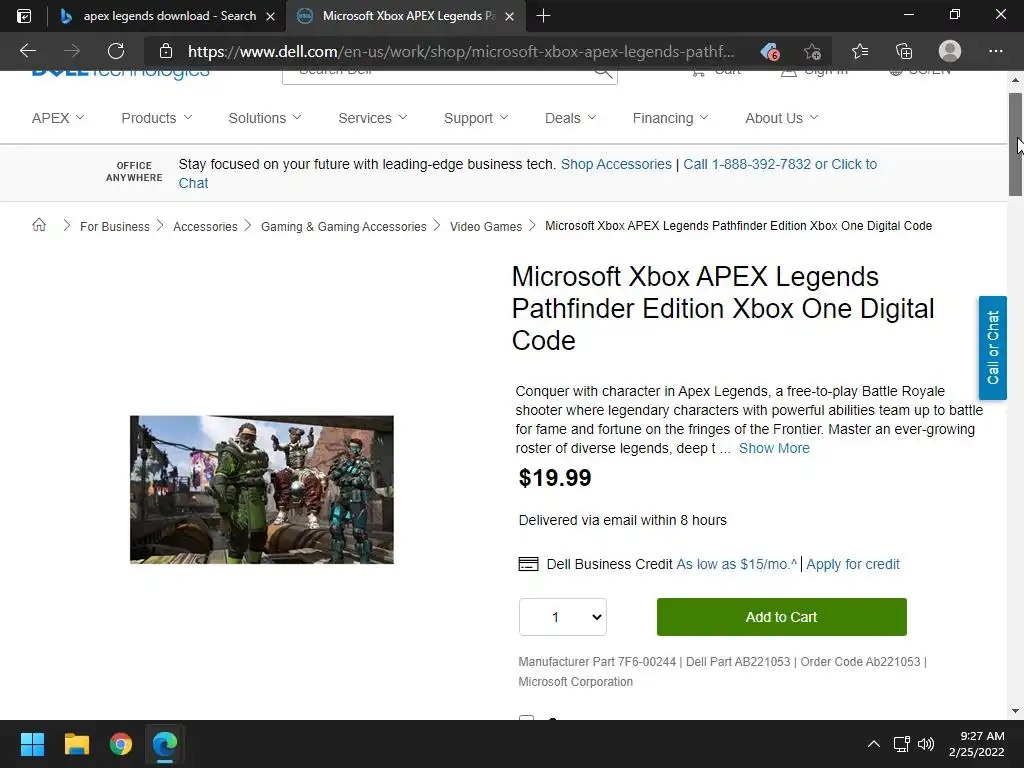The image size is (1024, 768).
Task: Add this page to favorites star icon
Action: point(812,51)
